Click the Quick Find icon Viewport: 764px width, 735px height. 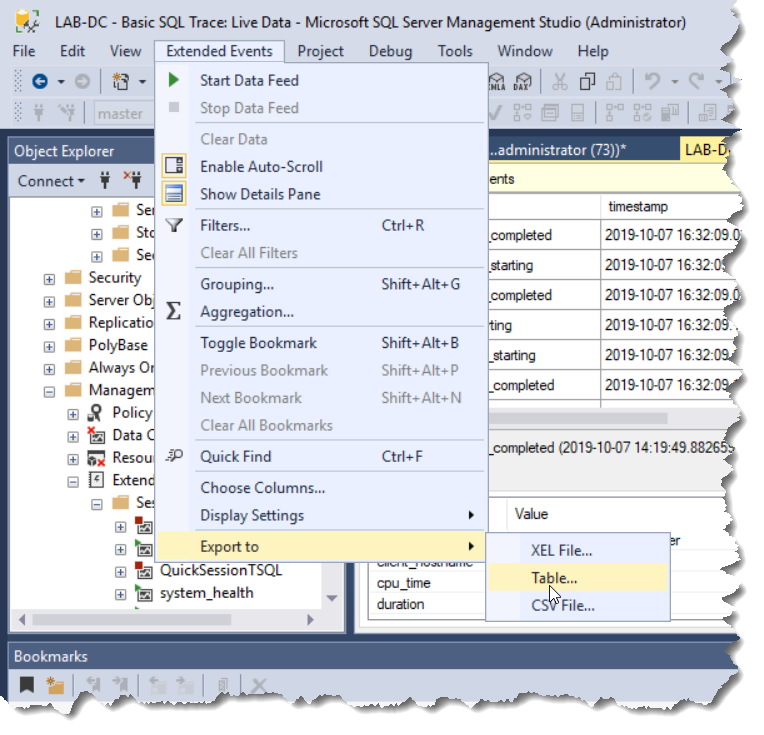click(x=174, y=457)
